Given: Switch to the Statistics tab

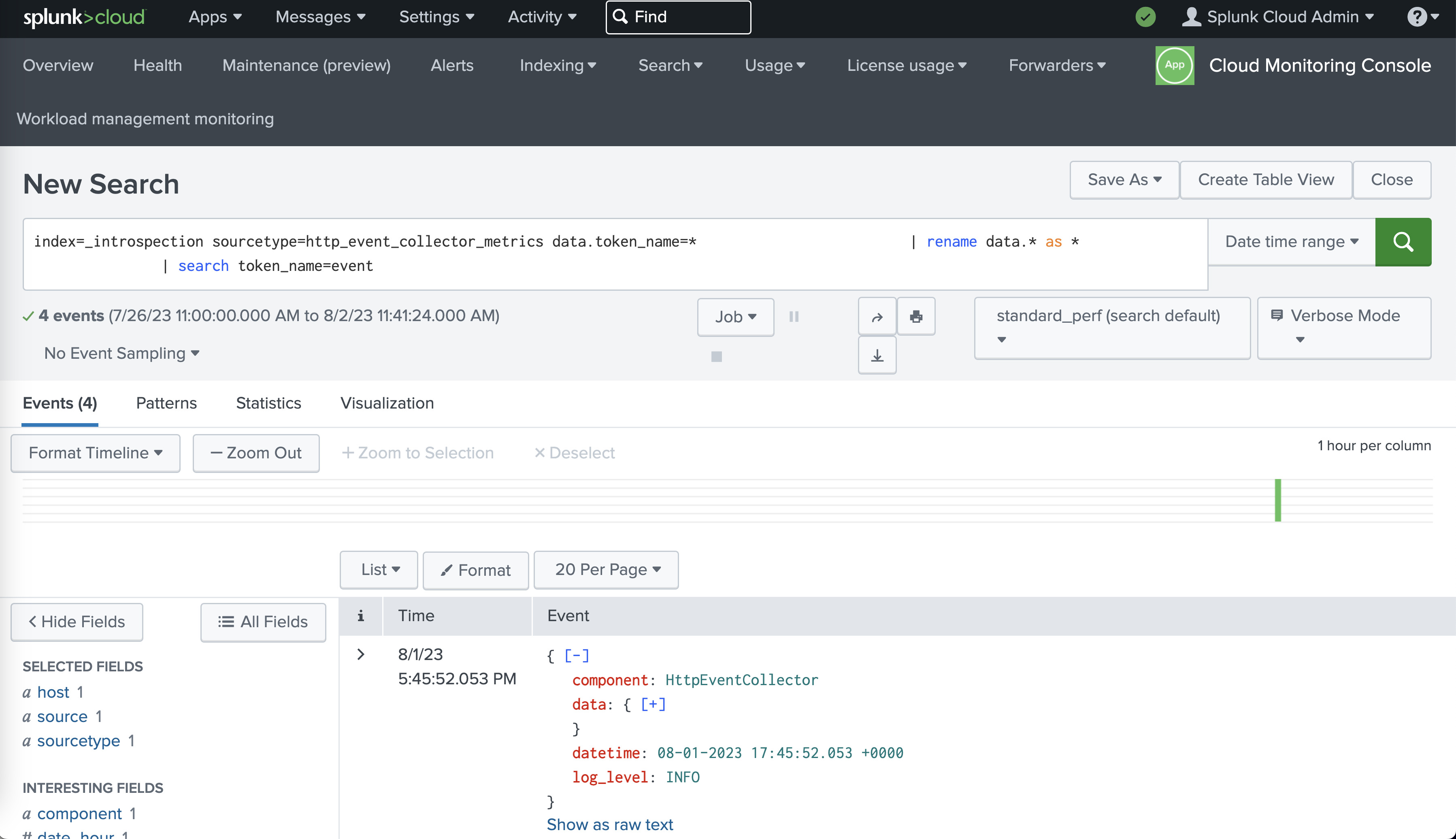Looking at the screenshot, I should click(x=268, y=403).
